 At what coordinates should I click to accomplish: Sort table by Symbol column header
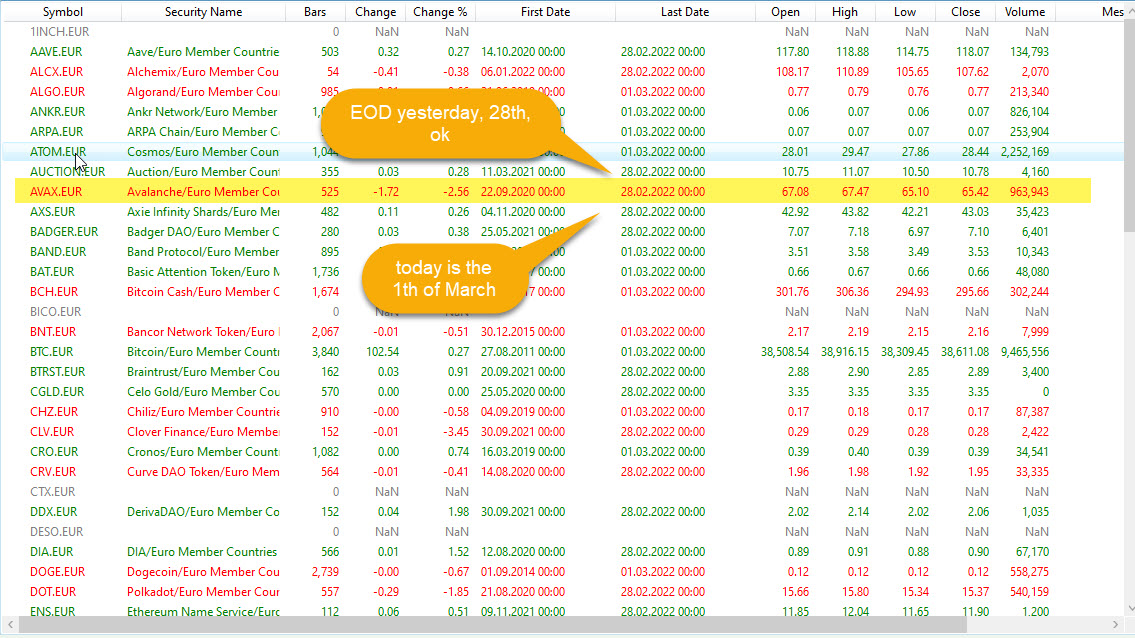(x=62, y=12)
